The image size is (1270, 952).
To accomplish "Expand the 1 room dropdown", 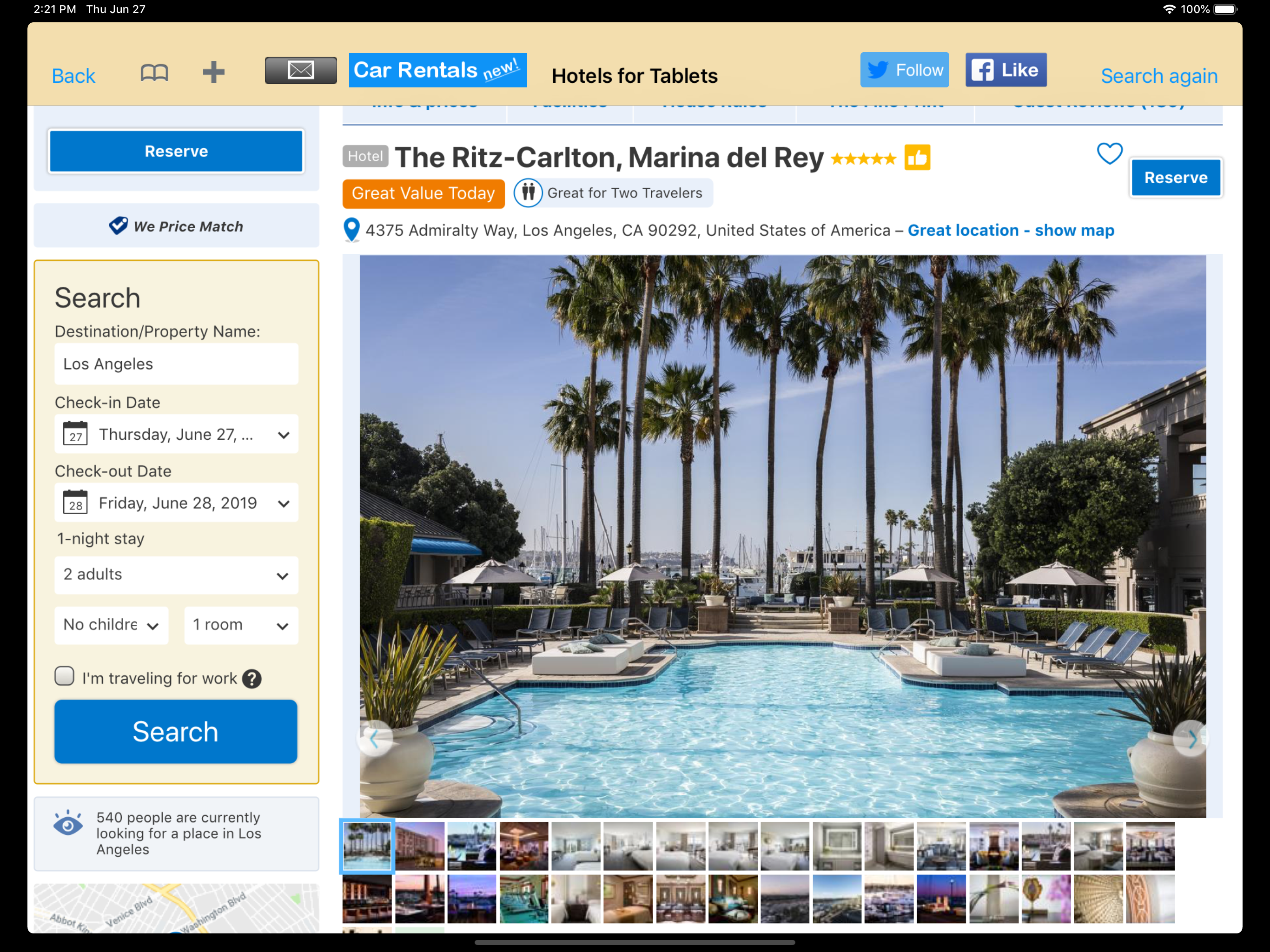I will 241,625.
